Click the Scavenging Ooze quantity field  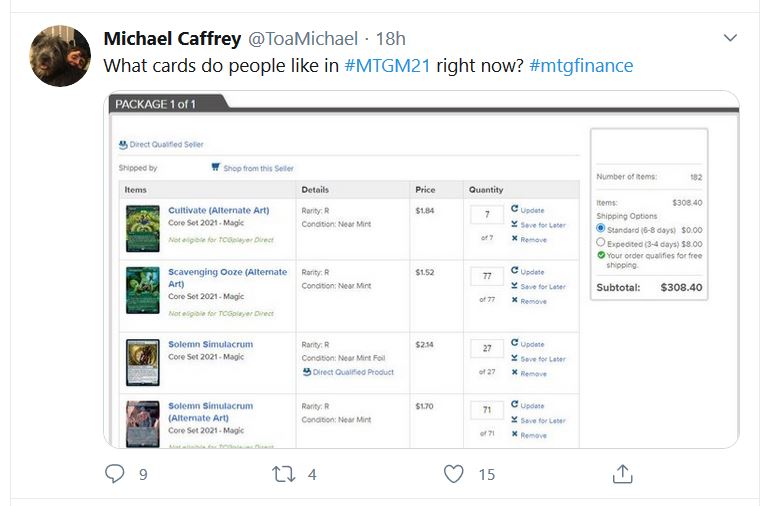(x=486, y=276)
